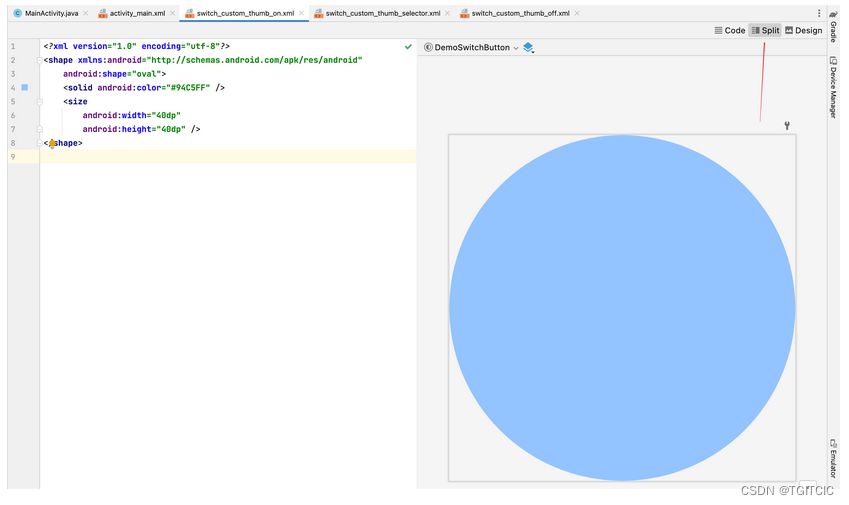Click the blue color swatch in the gutter
This screenshot has width=849, height=505.
(x=25, y=88)
